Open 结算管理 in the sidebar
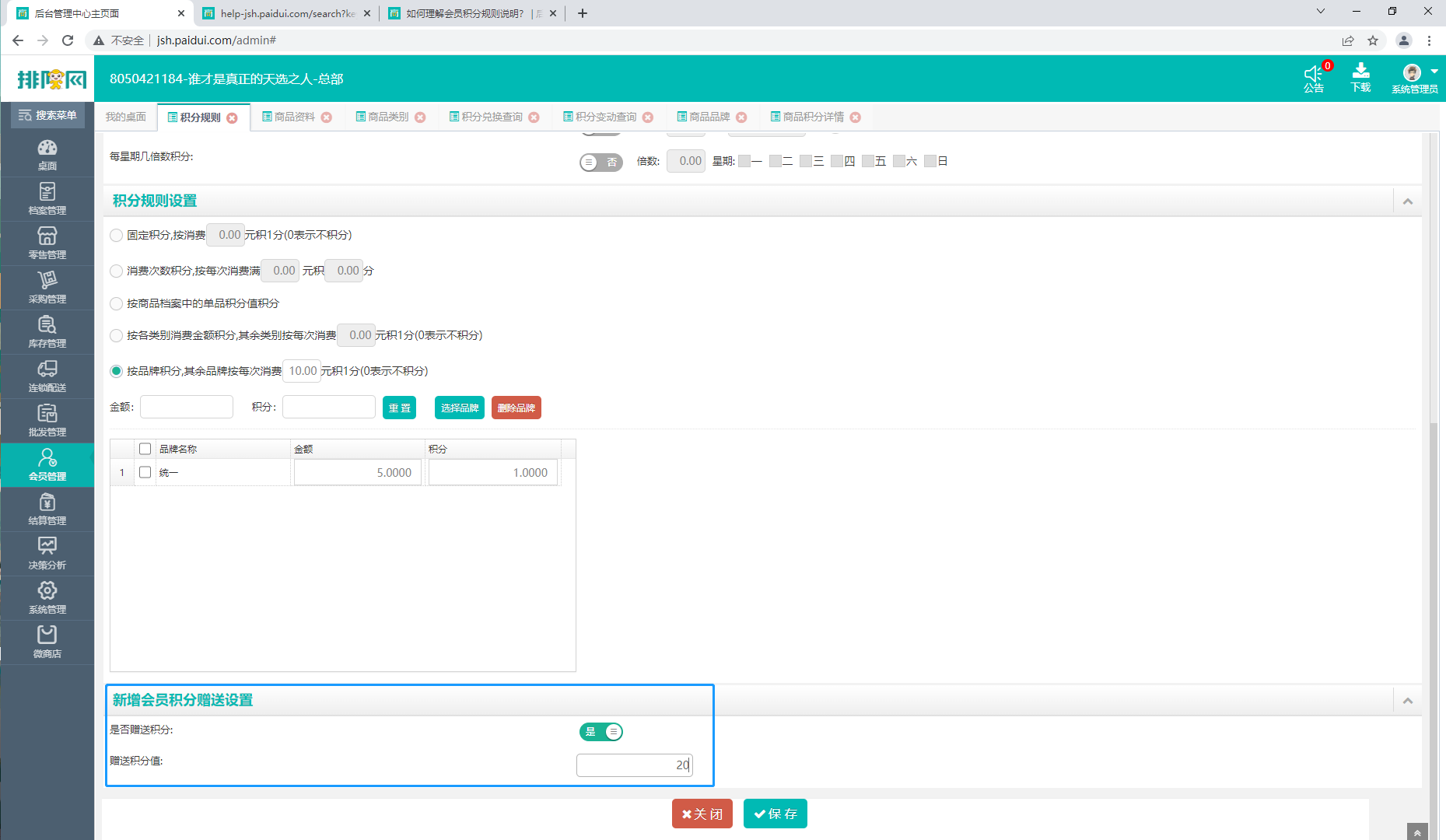The height and width of the screenshot is (840, 1446). (47, 509)
